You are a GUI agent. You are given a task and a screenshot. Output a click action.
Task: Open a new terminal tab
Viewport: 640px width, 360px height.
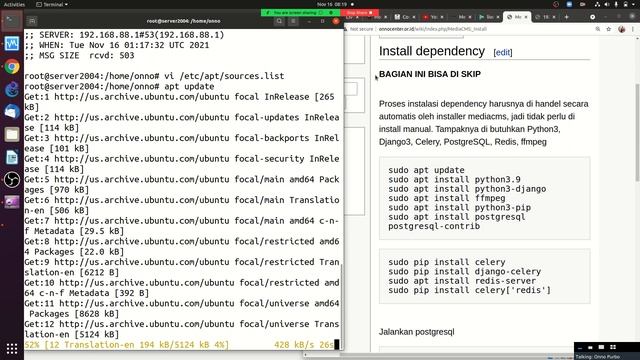coord(32,21)
